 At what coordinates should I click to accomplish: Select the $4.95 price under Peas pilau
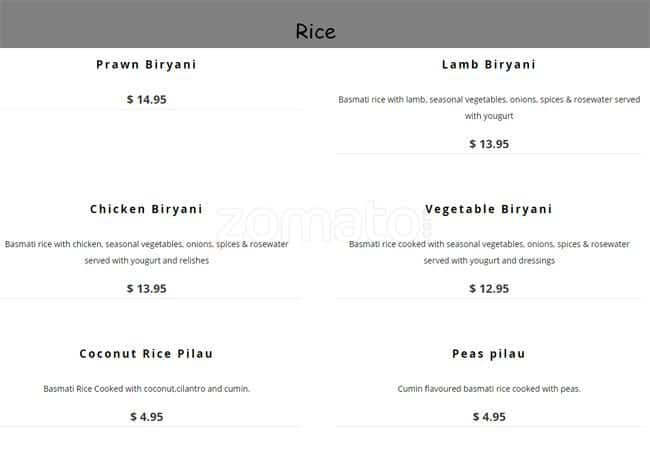(489, 417)
